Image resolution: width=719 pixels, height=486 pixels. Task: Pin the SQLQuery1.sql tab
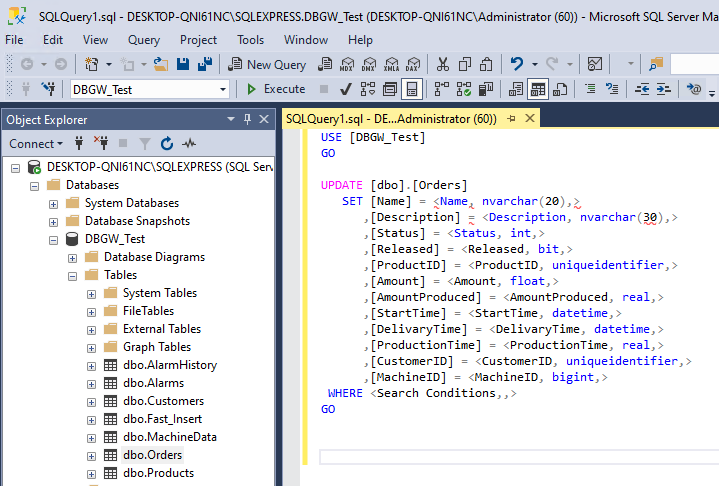511,118
